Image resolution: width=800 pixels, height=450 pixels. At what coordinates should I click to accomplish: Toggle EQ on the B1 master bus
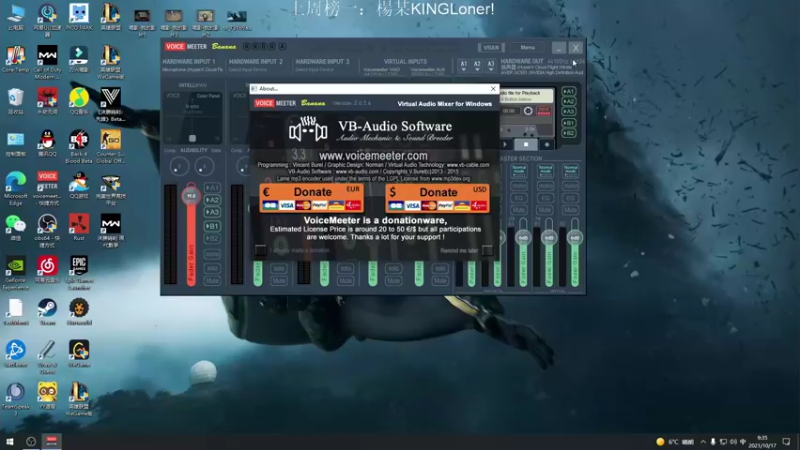click(x=545, y=197)
